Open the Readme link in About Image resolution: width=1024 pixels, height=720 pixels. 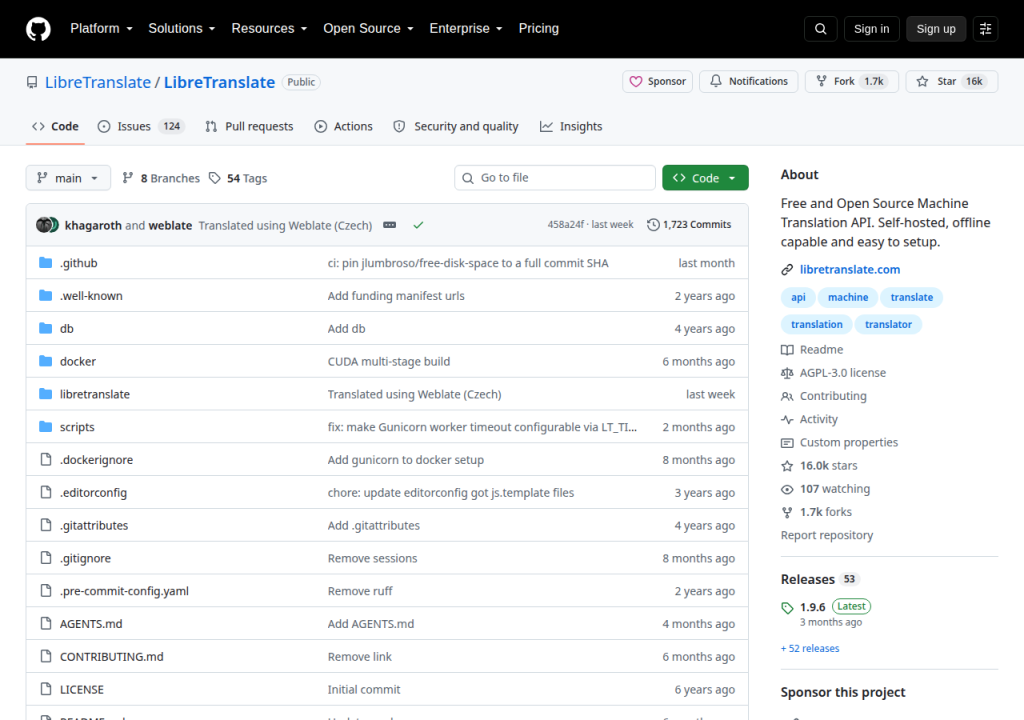[x=812, y=350]
